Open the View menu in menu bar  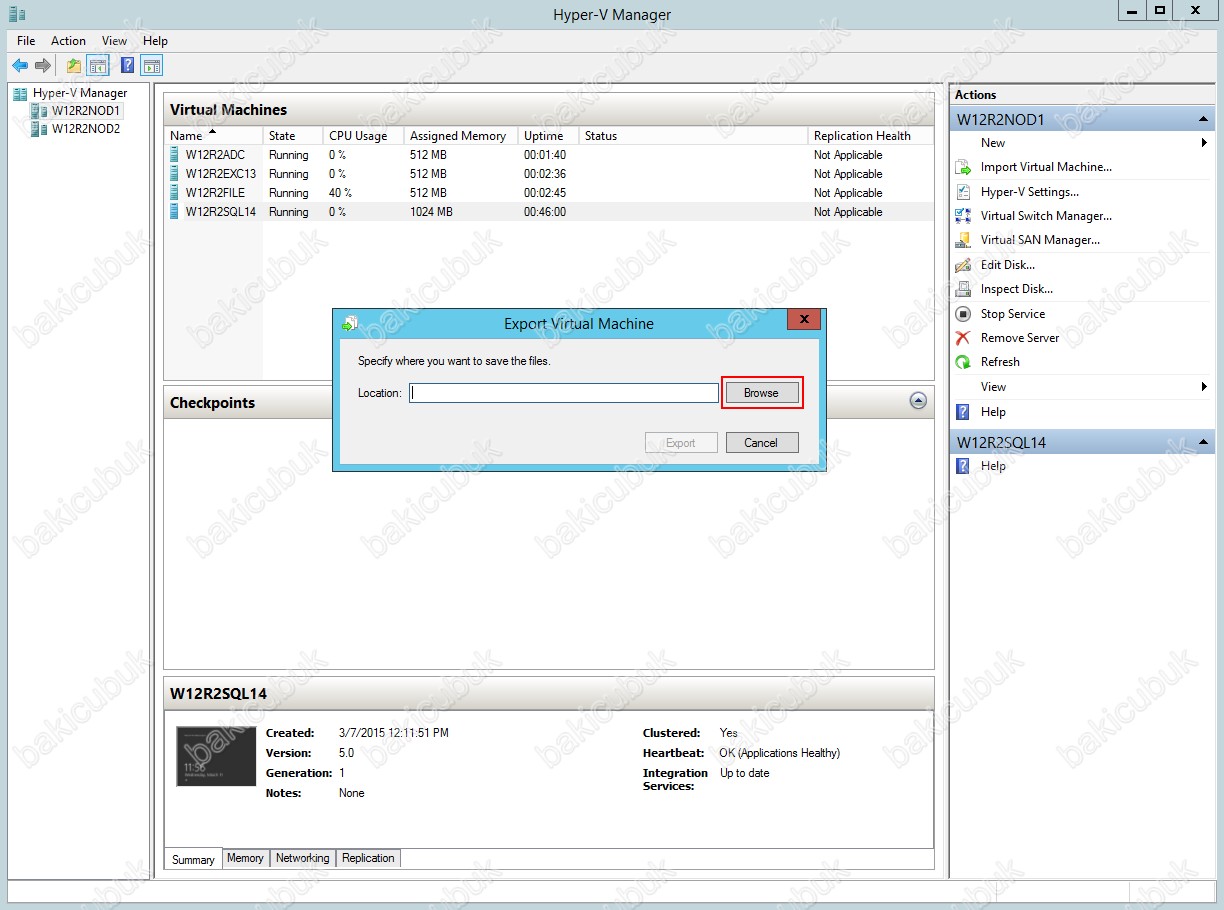(114, 41)
